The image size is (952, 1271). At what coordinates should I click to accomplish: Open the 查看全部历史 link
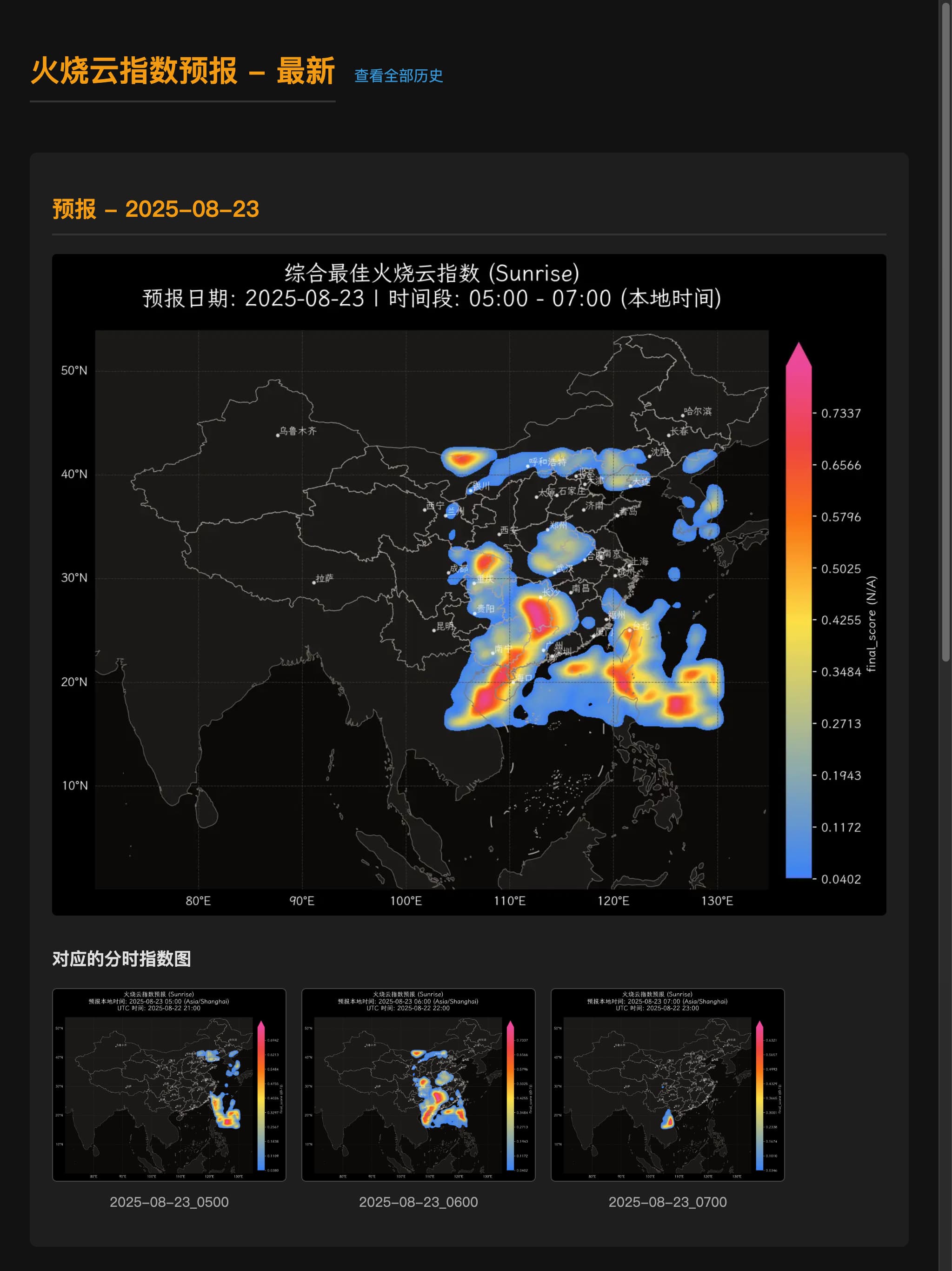(398, 76)
